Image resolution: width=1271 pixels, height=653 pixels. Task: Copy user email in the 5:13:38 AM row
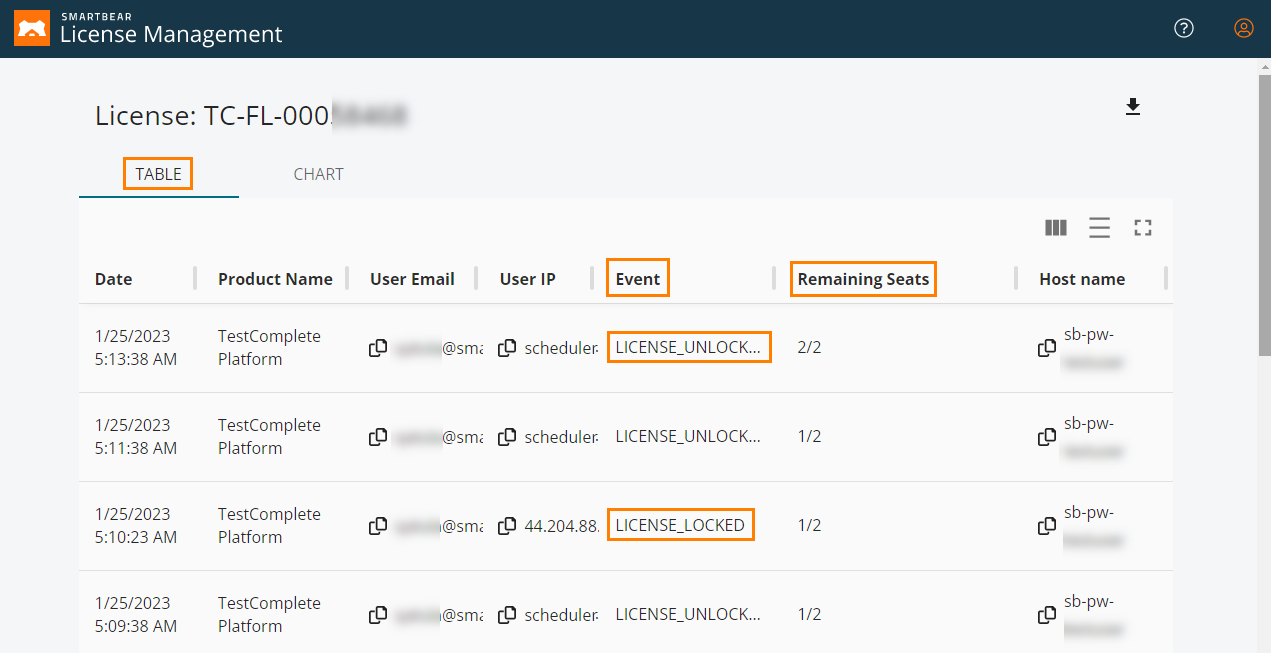click(x=378, y=348)
